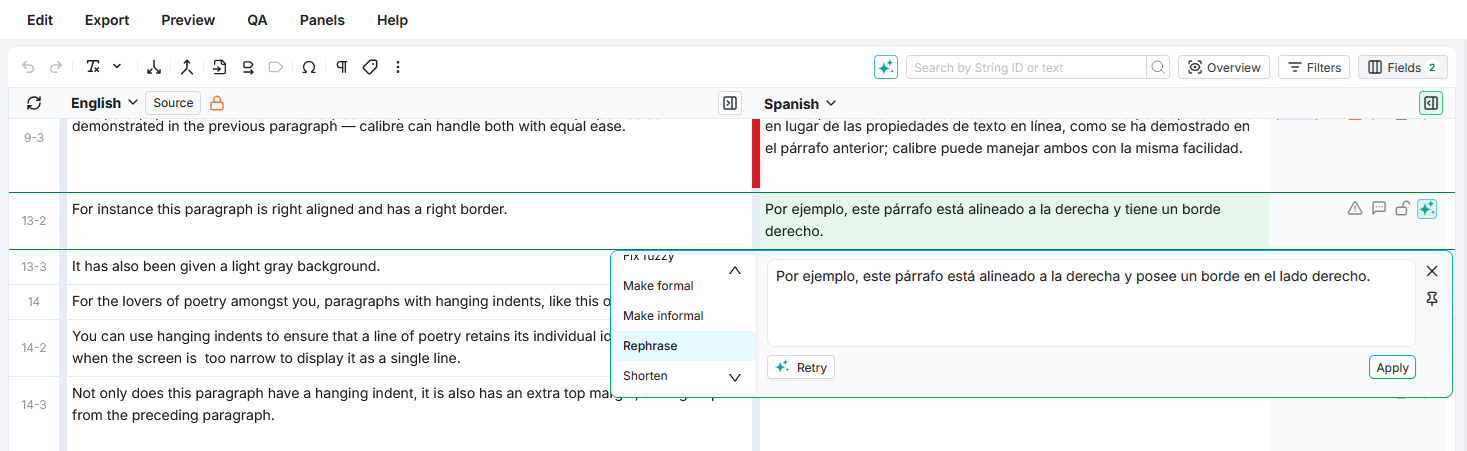
Task: Open comments for segment 13-2
Action: pos(1379,208)
